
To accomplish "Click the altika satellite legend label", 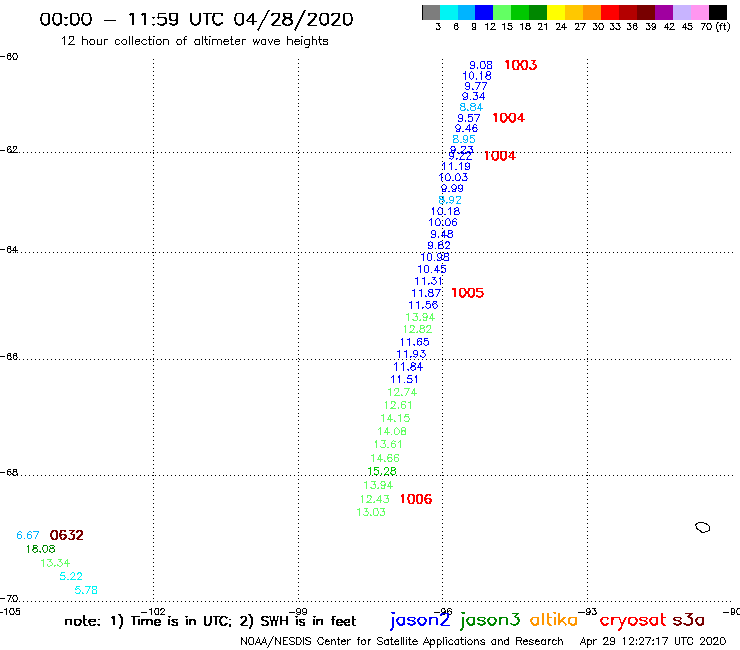I will [554, 620].
